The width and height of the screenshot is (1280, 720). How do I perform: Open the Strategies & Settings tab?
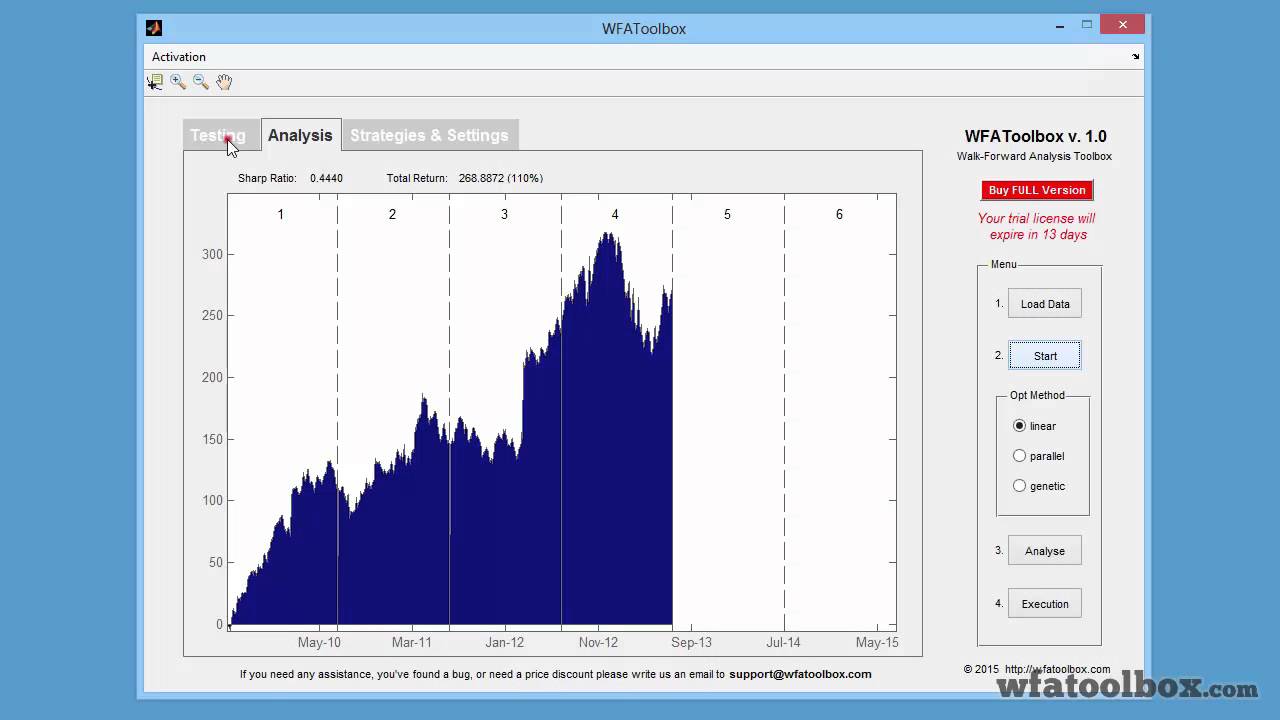pos(429,135)
